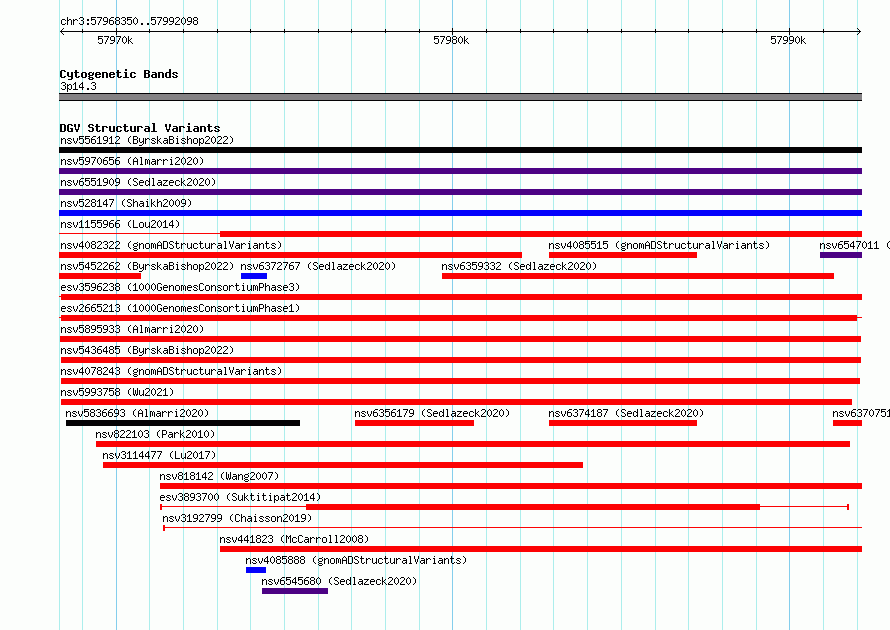Screen dimensions: 890x630
Task: Open nsv5436485 (ByrskaBishop2022) label
Action: (x=147, y=350)
